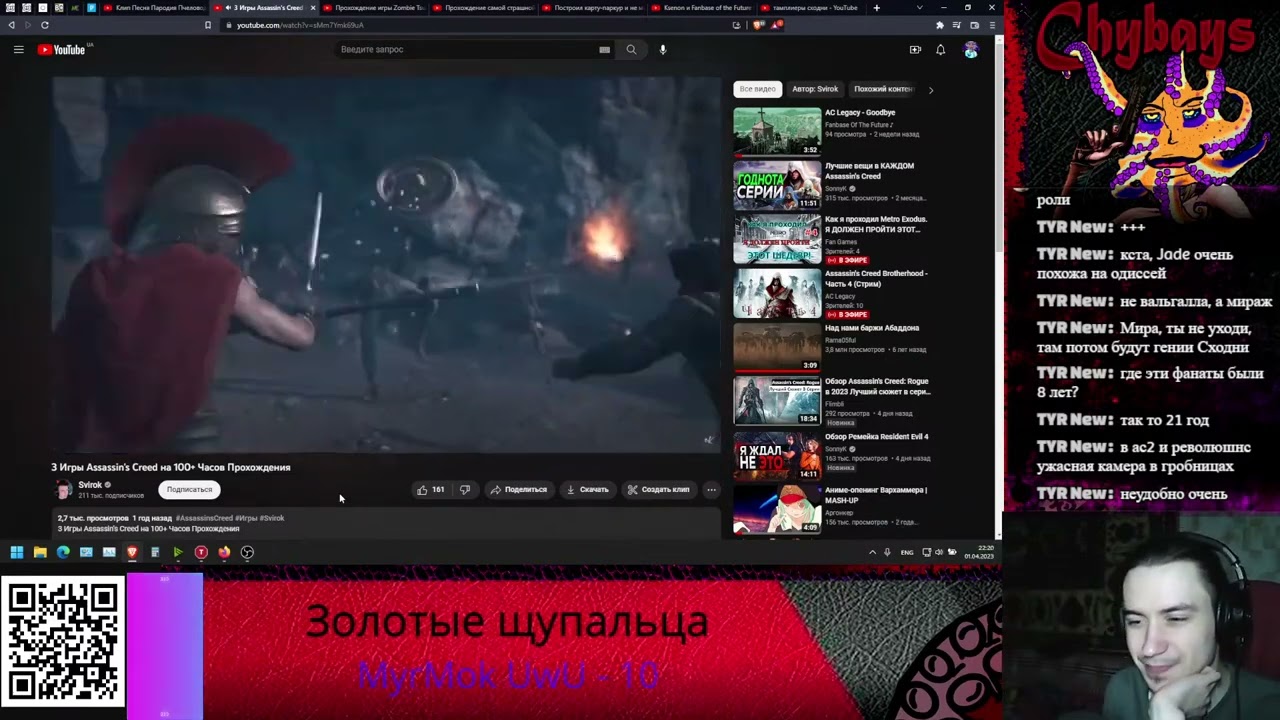This screenshot has width=1280, height=720.
Task: Open the account avatar menu
Action: point(971,49)
